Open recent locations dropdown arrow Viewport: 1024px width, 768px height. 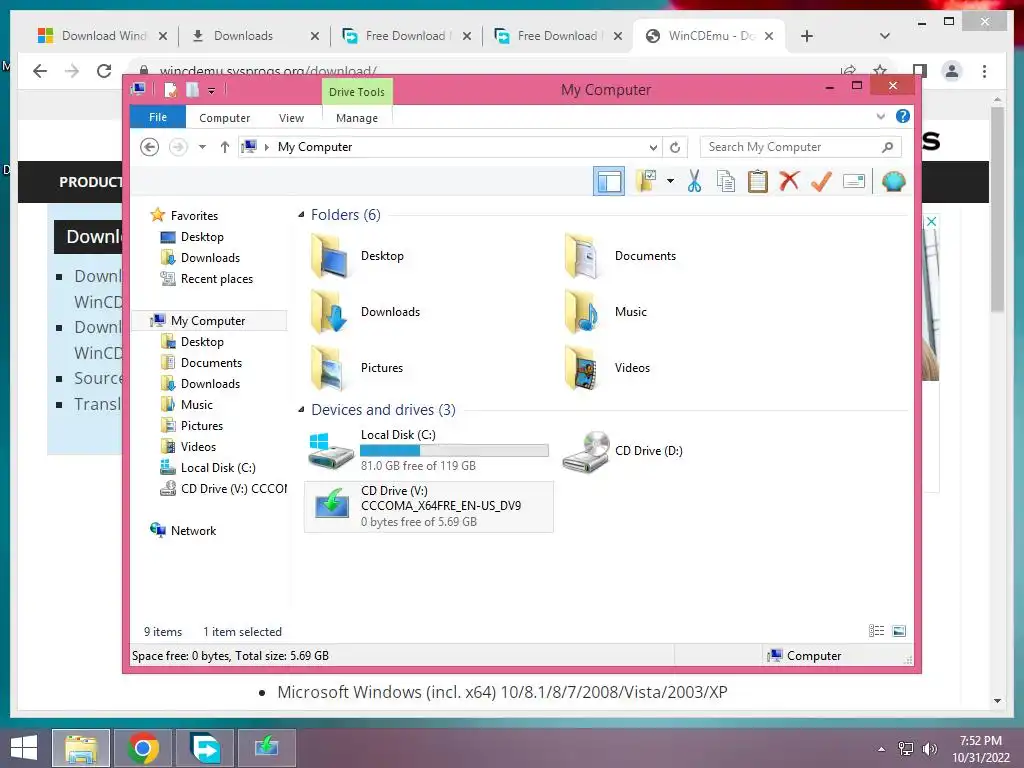point(202,147)
